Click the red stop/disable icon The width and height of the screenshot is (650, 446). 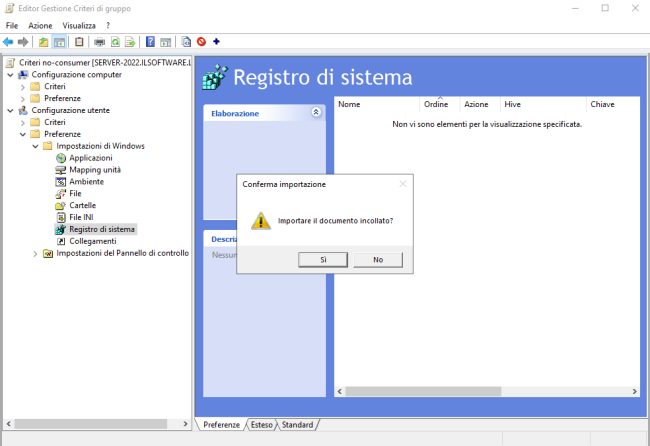pyautogui.click(x=201, y=42)
